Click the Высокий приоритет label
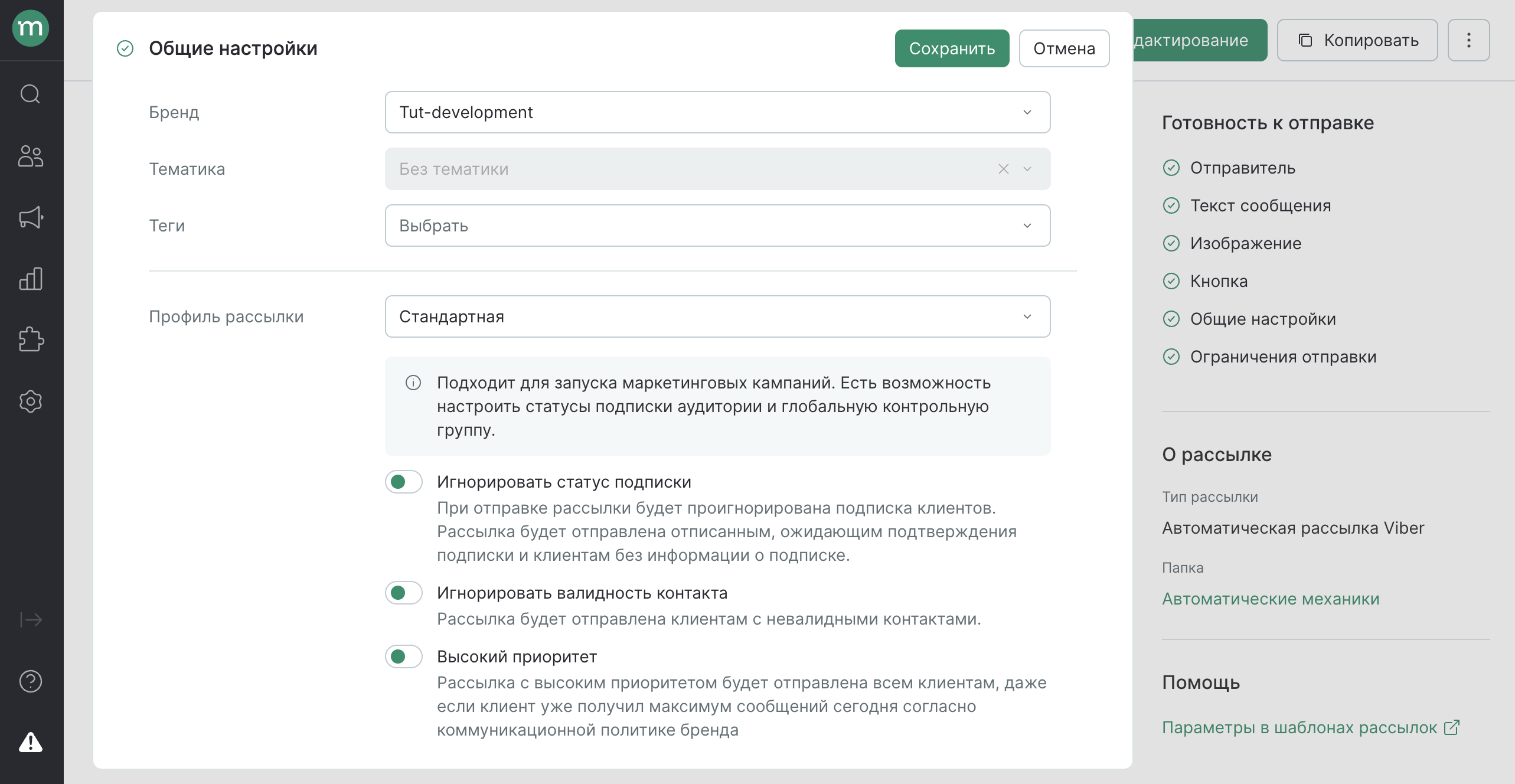1515x784 pixels. click(517, 656)
